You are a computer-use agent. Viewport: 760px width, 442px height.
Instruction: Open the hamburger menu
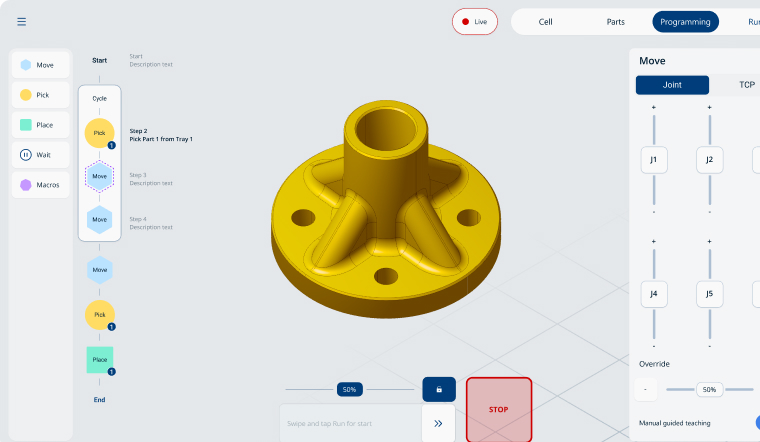click(22, 22)
